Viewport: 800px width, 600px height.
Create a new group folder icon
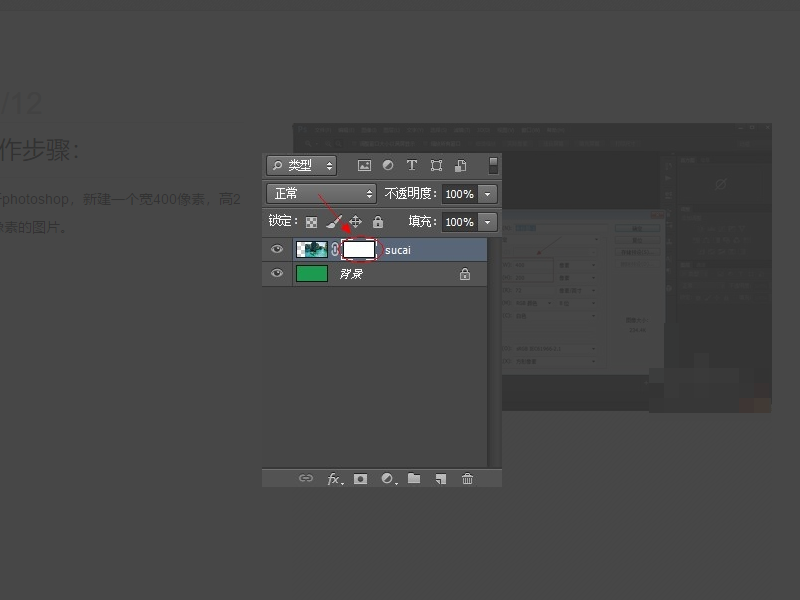click(x=414, y=478)
